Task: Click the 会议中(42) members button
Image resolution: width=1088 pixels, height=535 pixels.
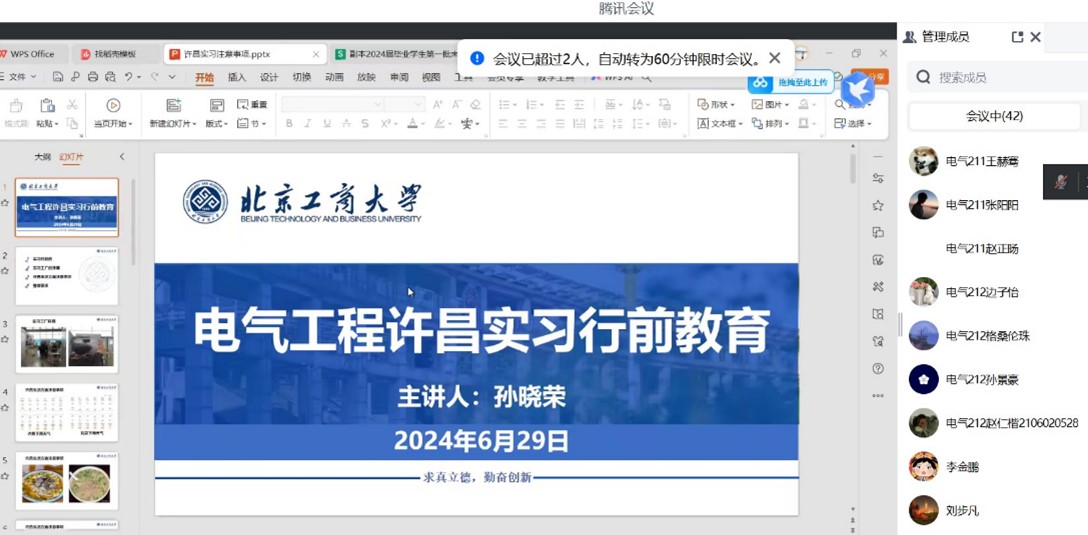Action: pos(993,116)
